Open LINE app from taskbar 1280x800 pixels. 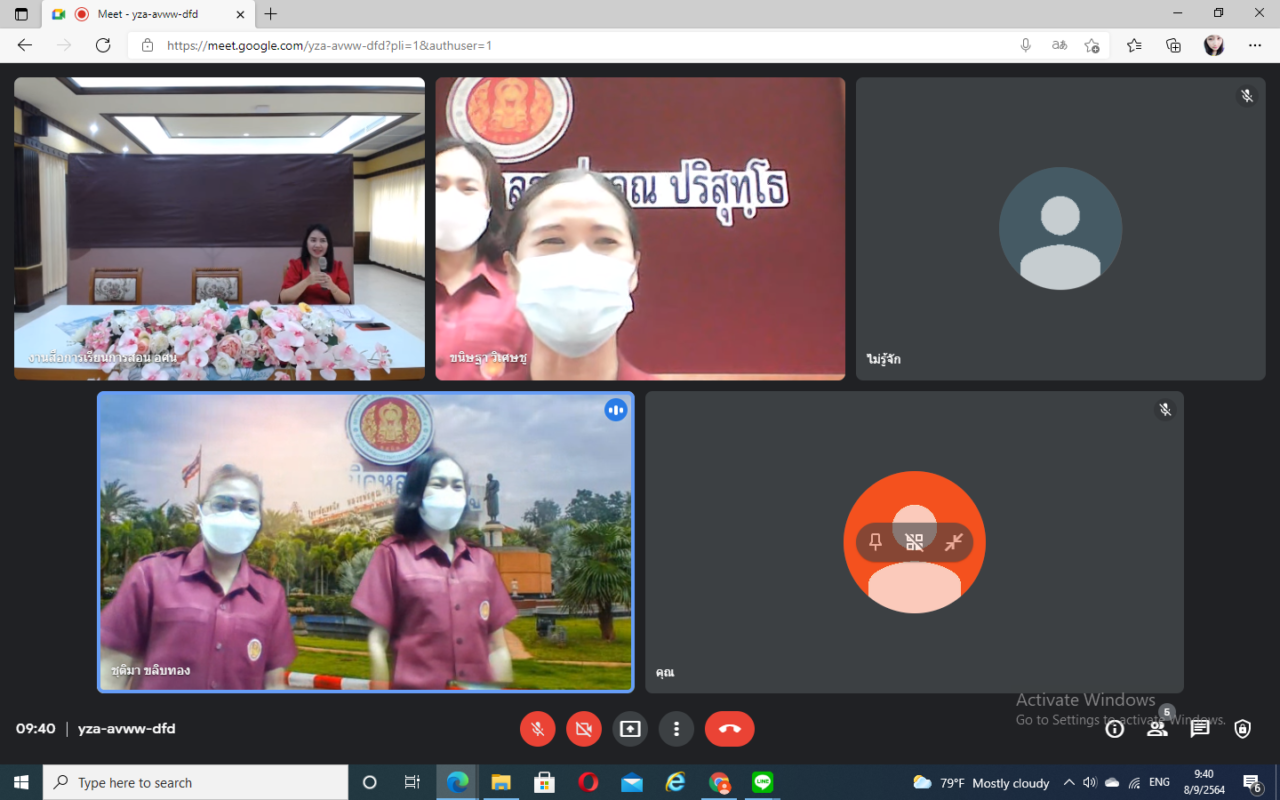click(763, 782)
